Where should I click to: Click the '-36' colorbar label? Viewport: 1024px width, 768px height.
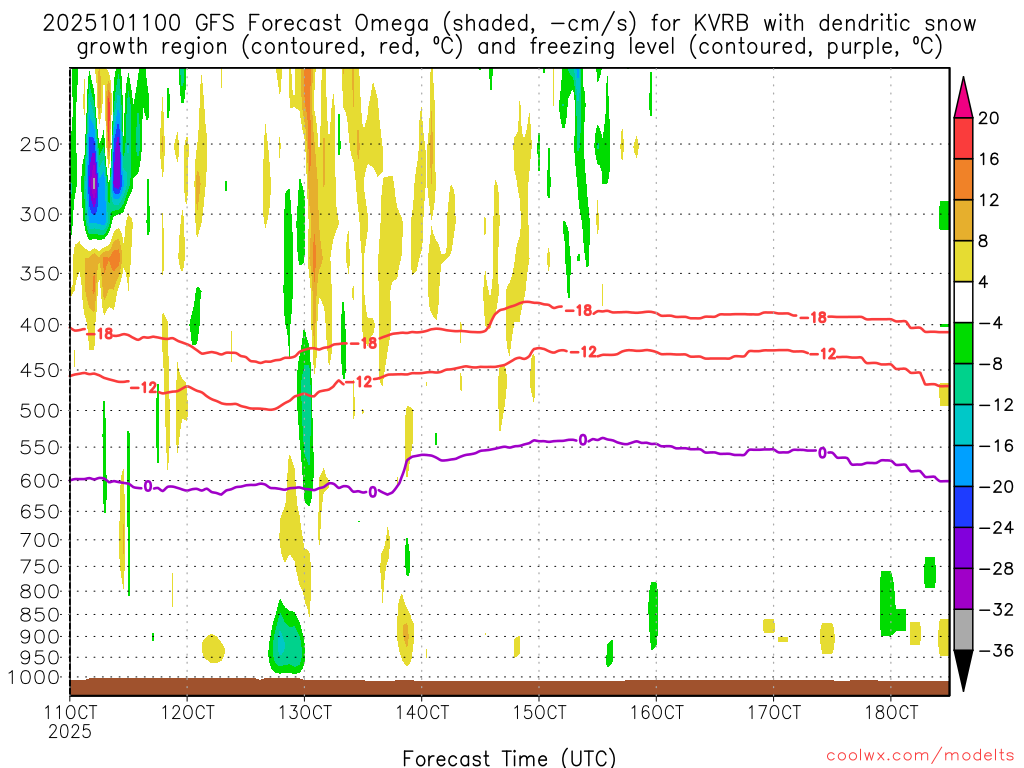pos(996,650)
